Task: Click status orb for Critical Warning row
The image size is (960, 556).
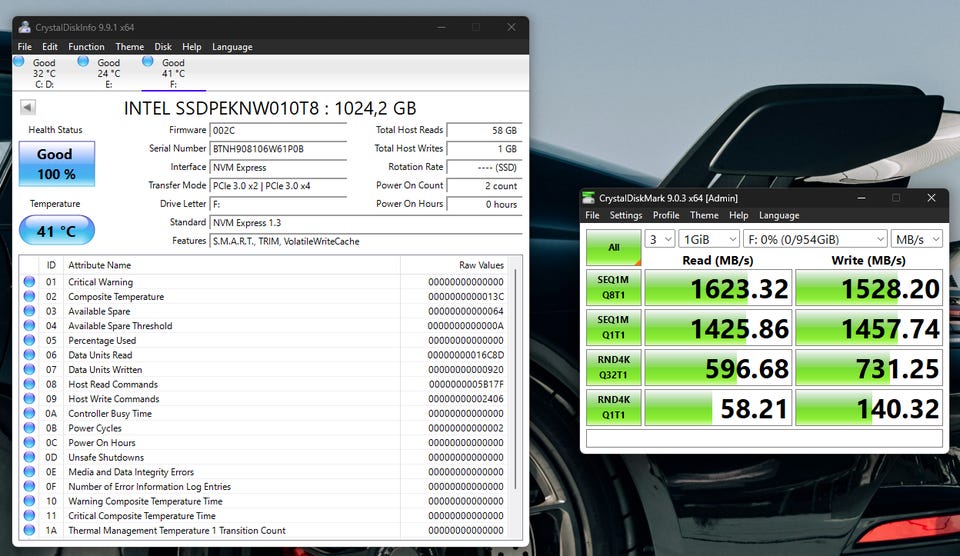Action: click(29, 282)
